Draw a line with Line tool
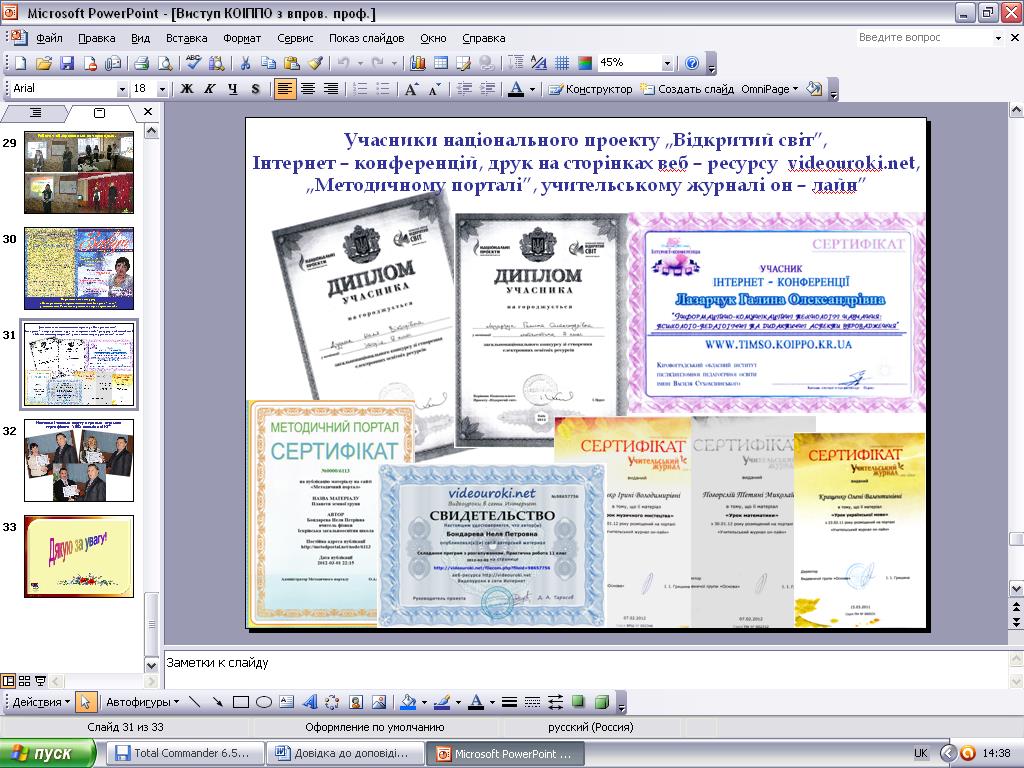Screen dimensions: 1024x768 (x=195, y=703)
